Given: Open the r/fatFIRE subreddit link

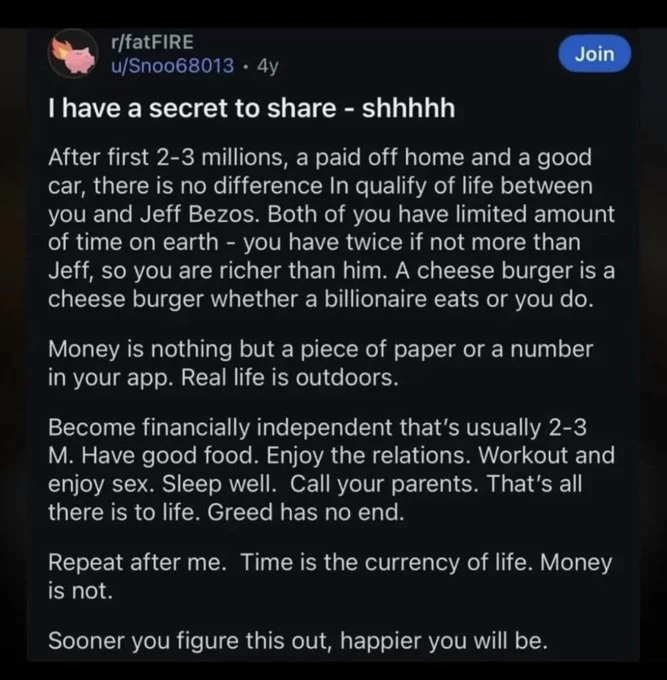Looking at the screenshot, I should tap(152, 42).
